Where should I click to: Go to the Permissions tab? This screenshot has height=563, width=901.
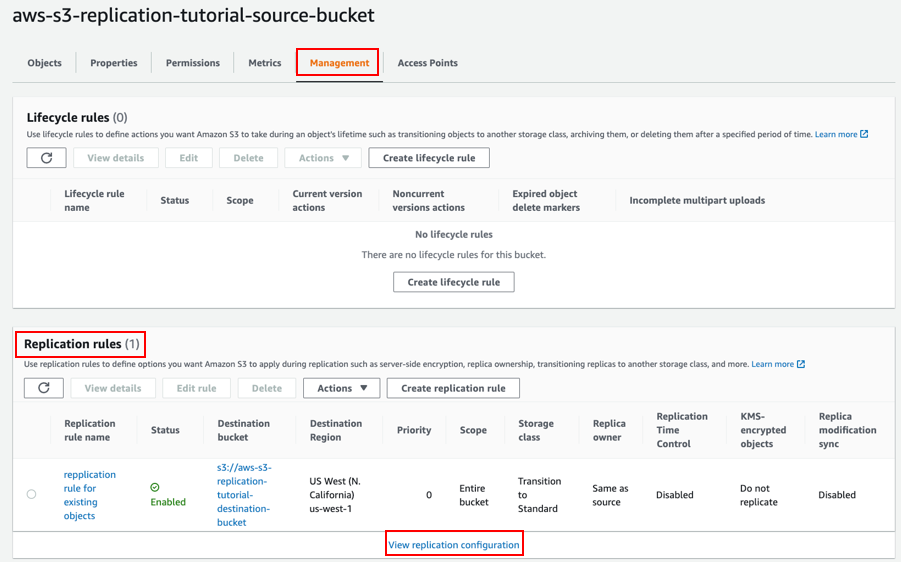[x=192, y=63]
